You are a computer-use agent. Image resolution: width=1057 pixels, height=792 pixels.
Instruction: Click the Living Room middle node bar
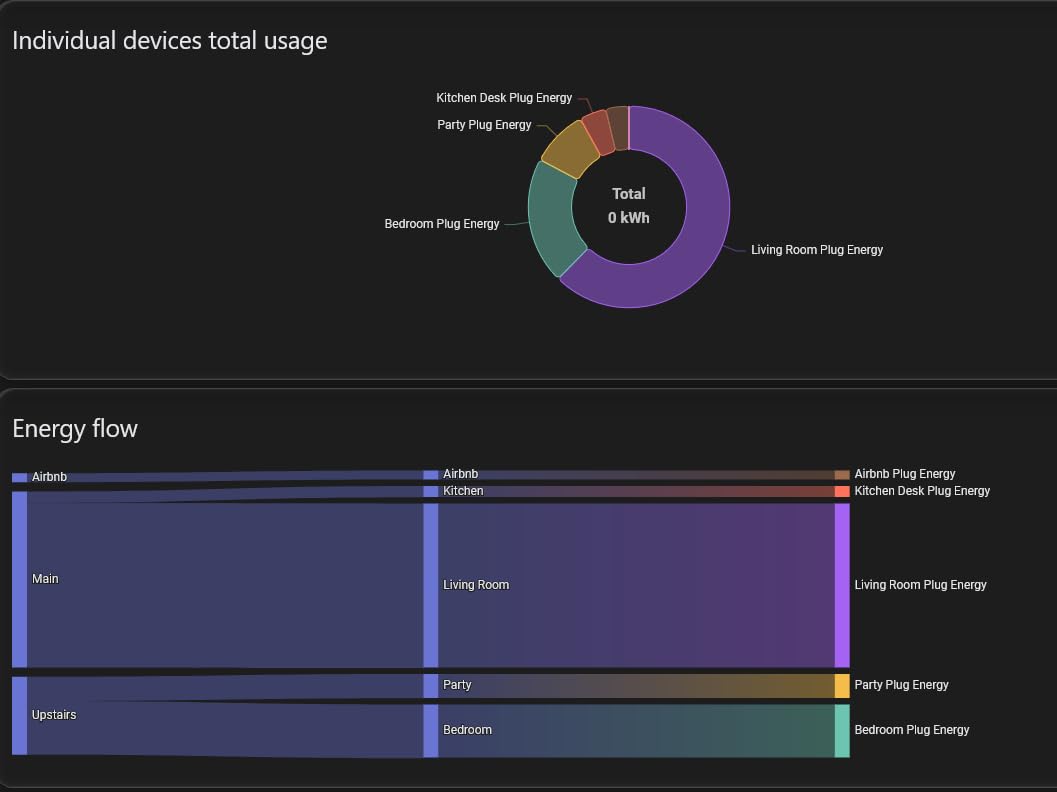pyautogui.click(x=431, y=585)
